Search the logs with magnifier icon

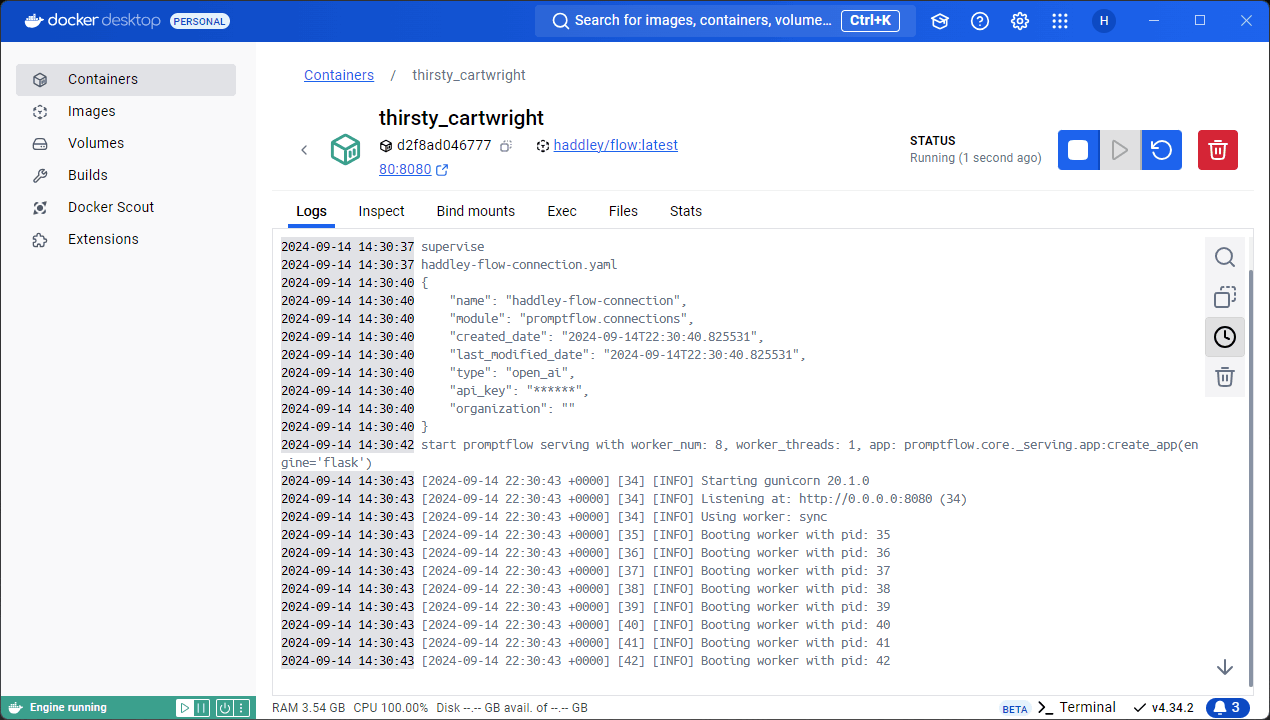1224,258
